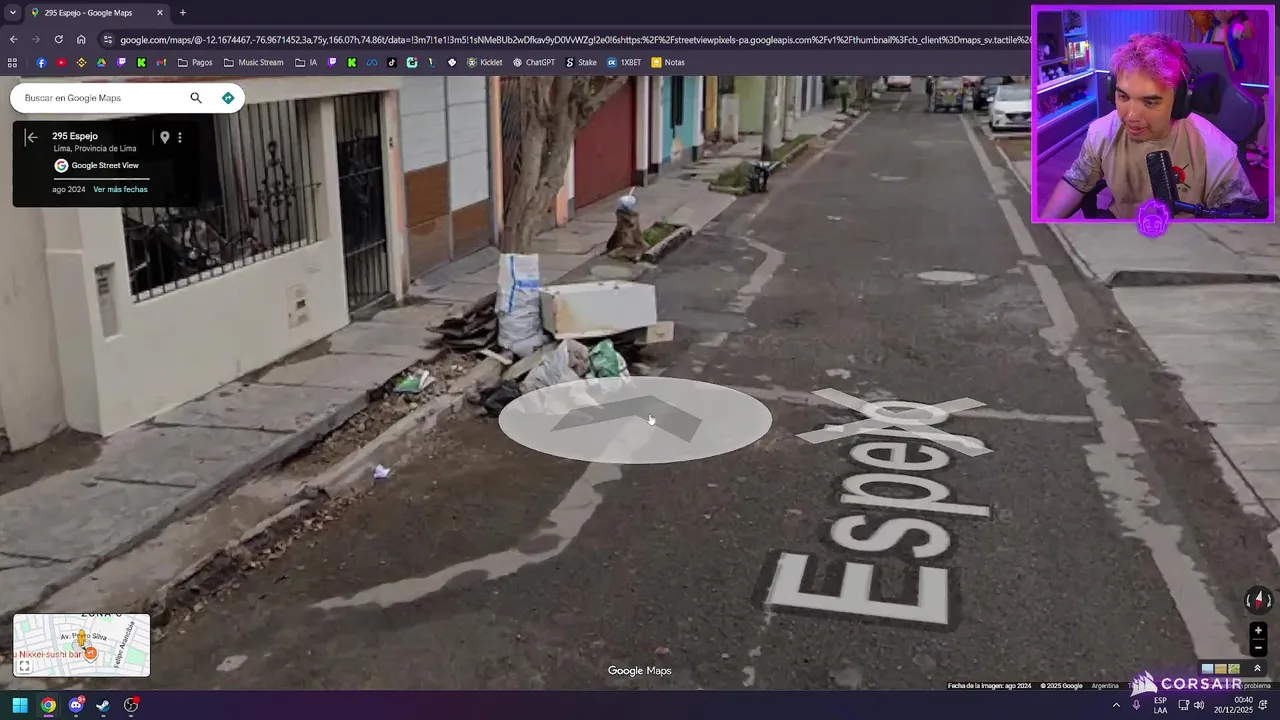Open the ChatGPT bookmark
The image size is (1280, 720).
[534, 62]
